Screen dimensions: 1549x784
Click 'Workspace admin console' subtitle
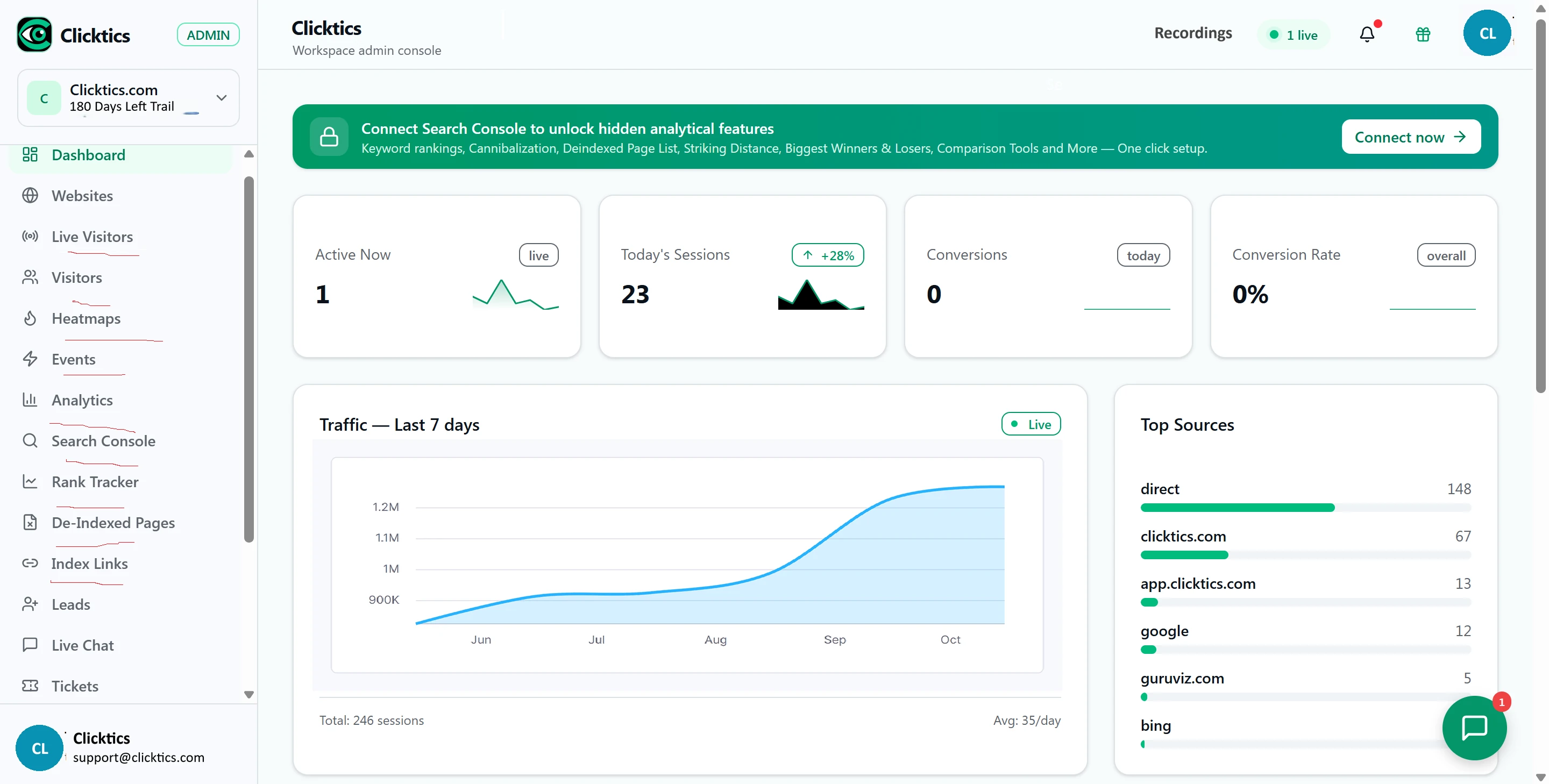click(367, 51)
